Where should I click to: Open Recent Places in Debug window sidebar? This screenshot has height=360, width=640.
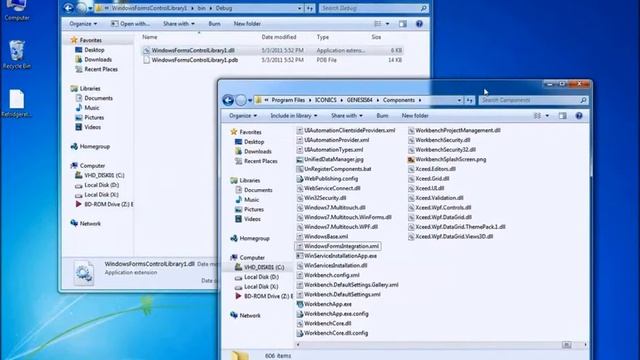(97, 69)
